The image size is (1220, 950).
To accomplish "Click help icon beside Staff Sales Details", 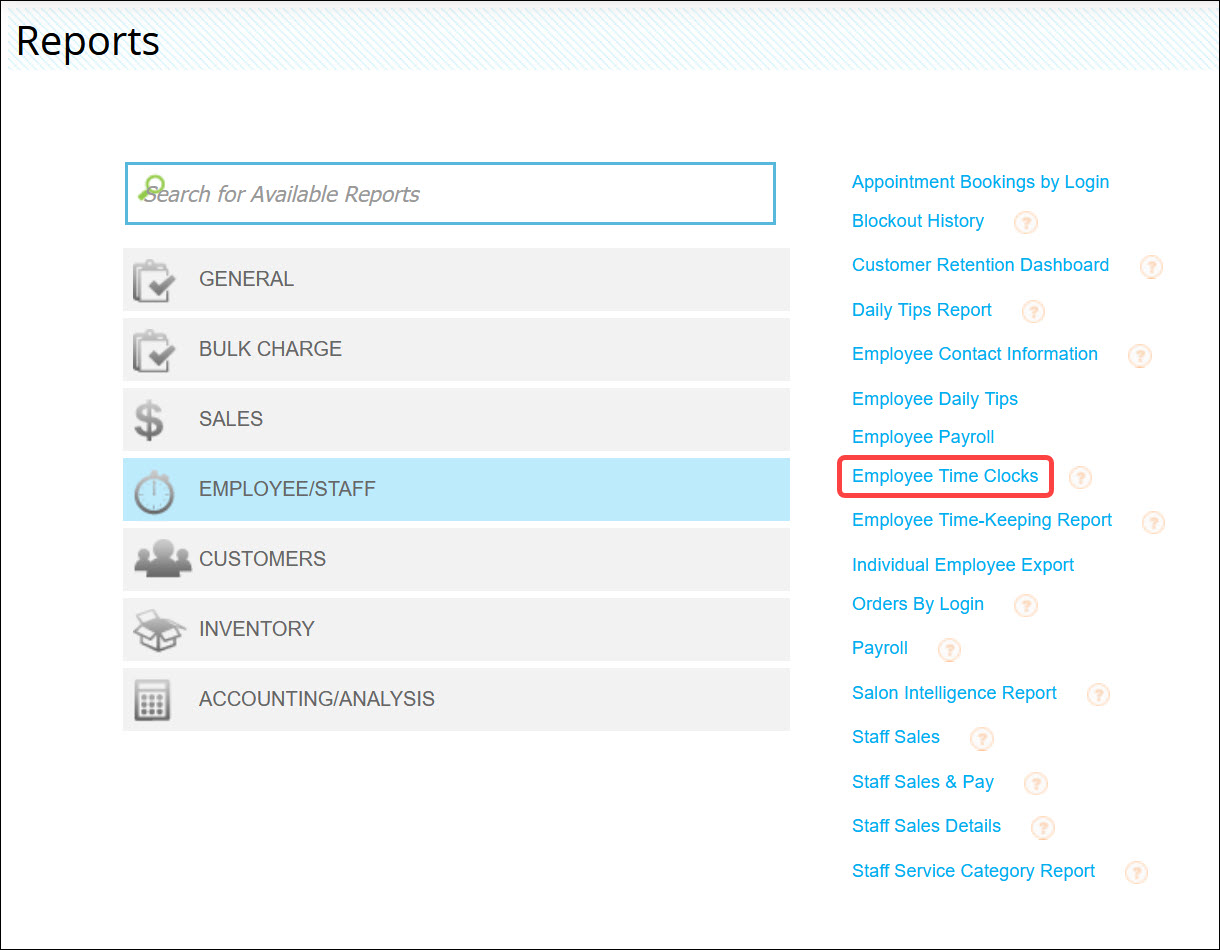I will point(1043,828).
